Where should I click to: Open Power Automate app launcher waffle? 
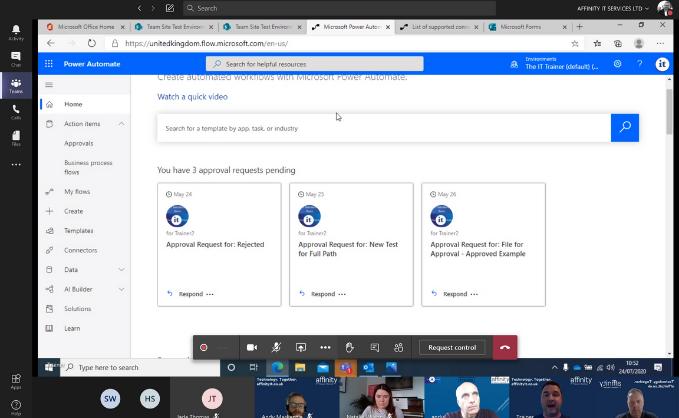pos(49,64)
